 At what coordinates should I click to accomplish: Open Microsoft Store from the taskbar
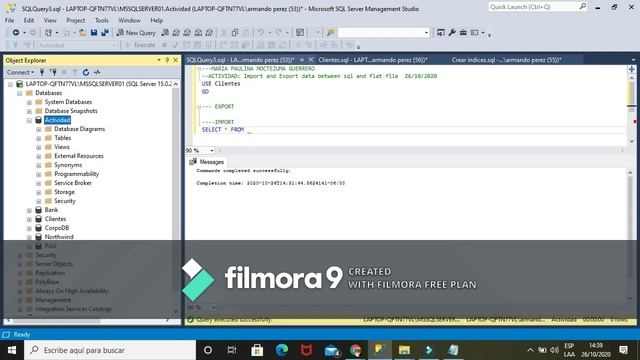point(257,350)
